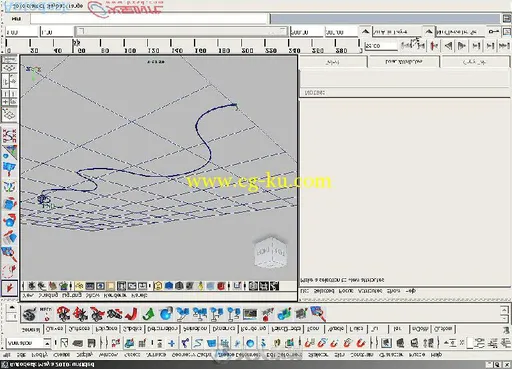Click the ViewCube in the viewport

coord(270,252)
